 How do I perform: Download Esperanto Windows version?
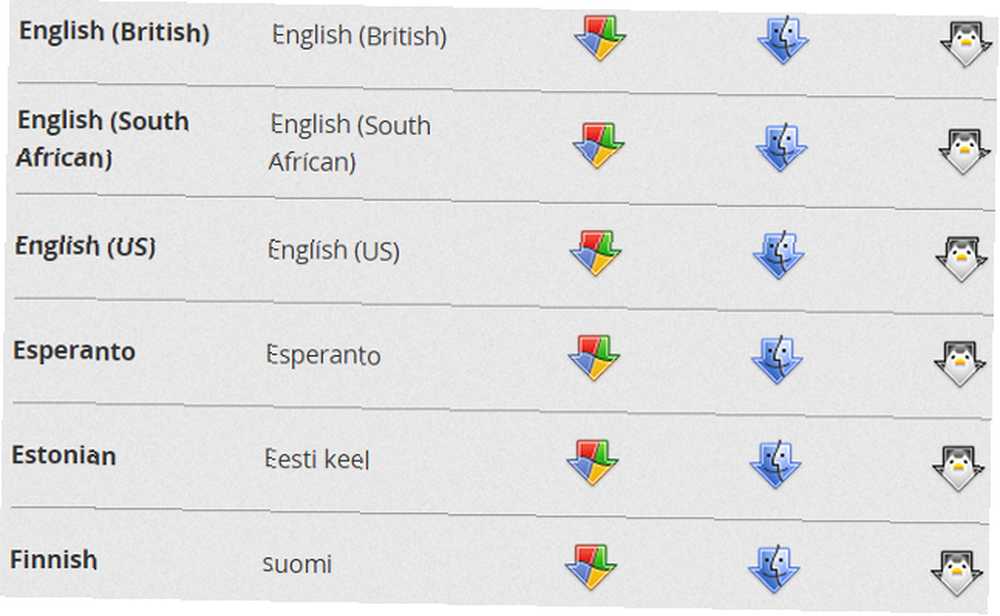pyautogui.click(x=594, y=358)
